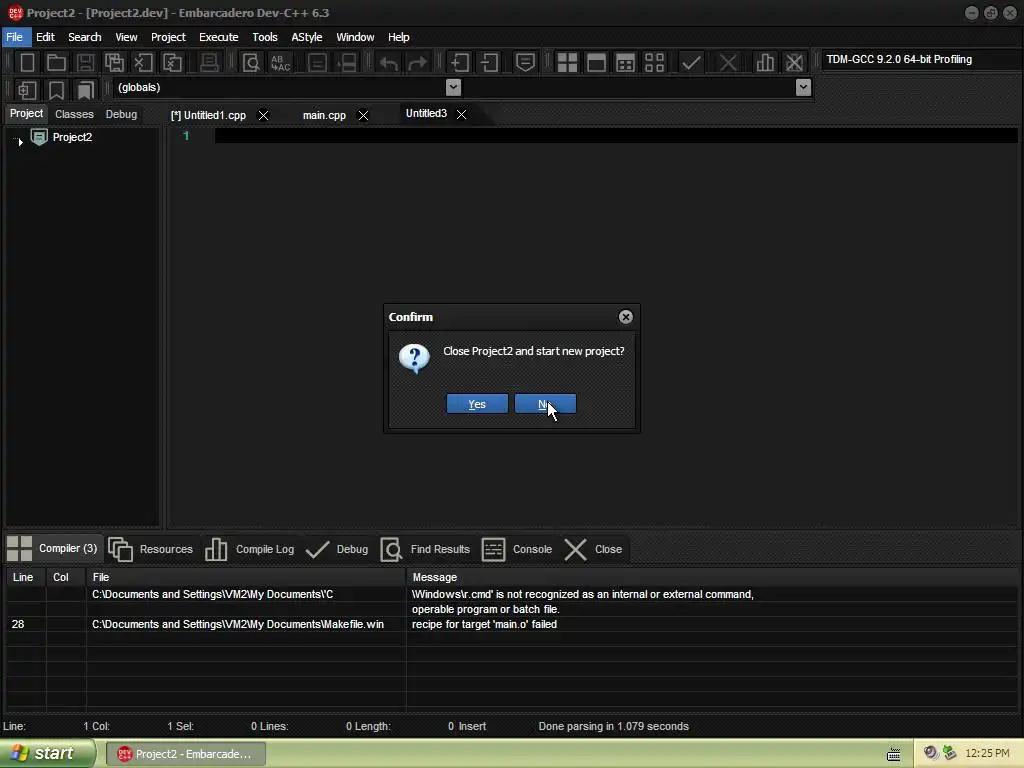Open the Debug bottom panel tab

pyautogui.click(x=337, y=549)
